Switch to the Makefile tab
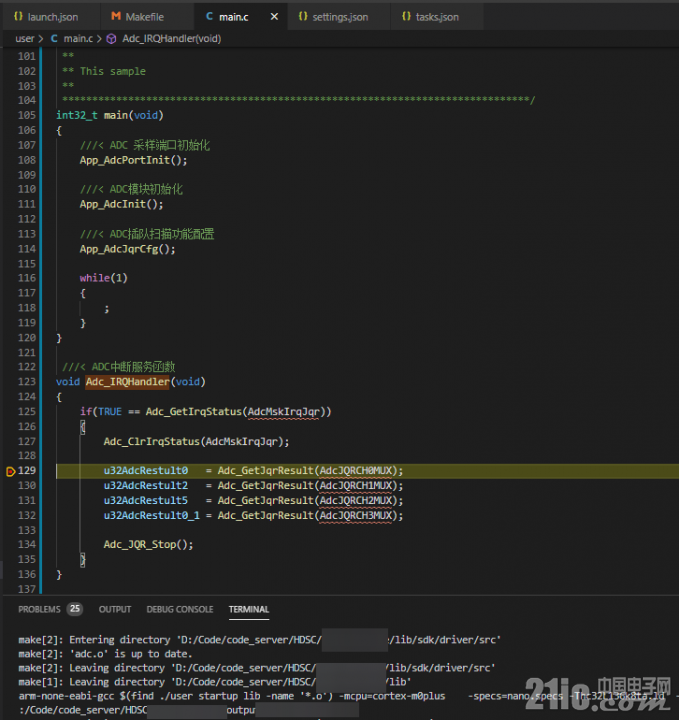The width and height of the screenshot is (679, 720). [138, 17]
